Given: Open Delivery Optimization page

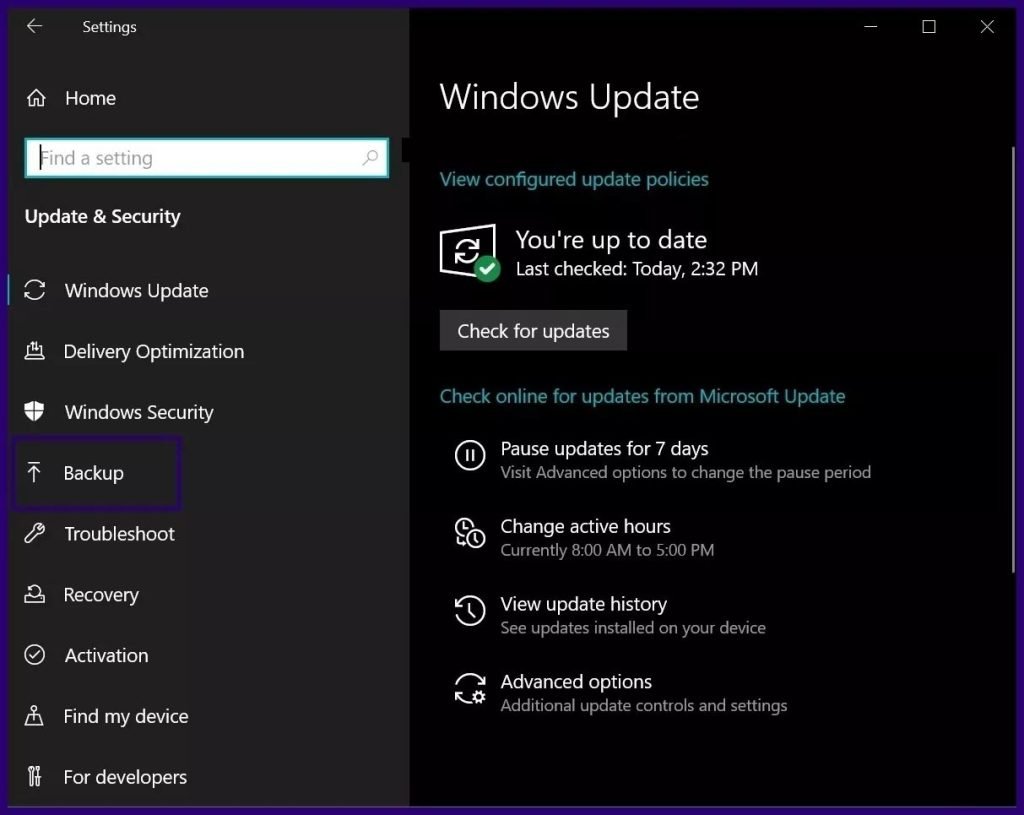Looking at the screenshot, I should tap(153, 351).
